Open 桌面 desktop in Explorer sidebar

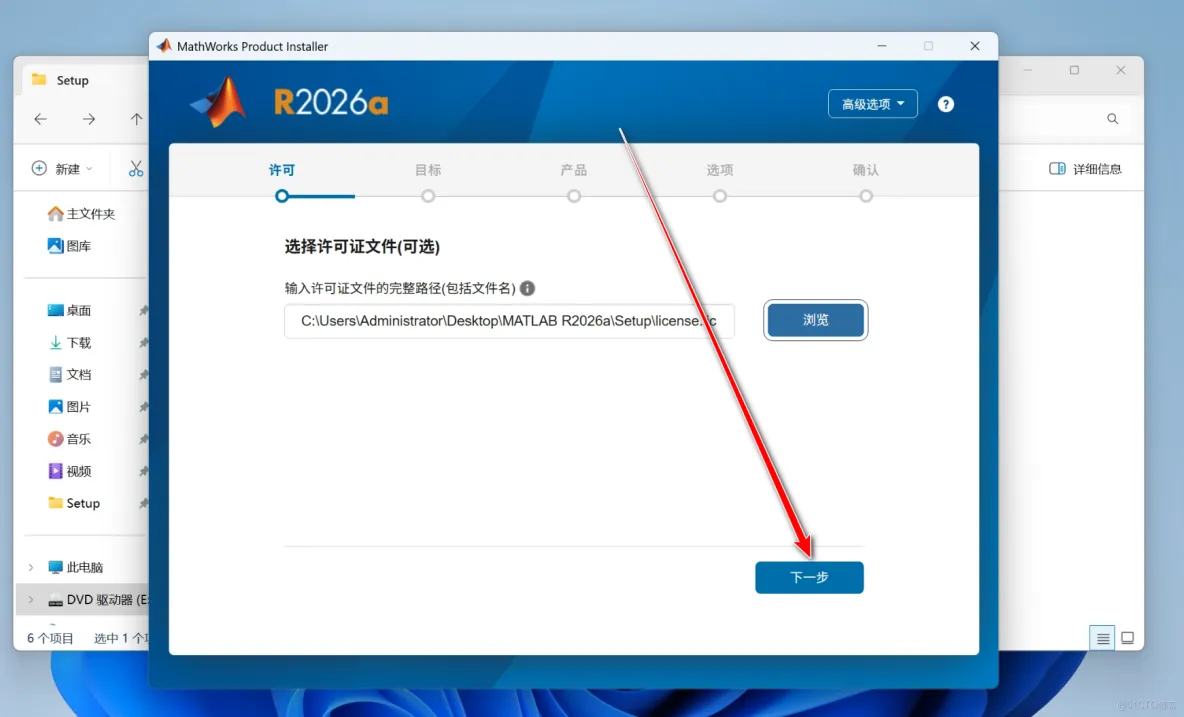[69, 310]
